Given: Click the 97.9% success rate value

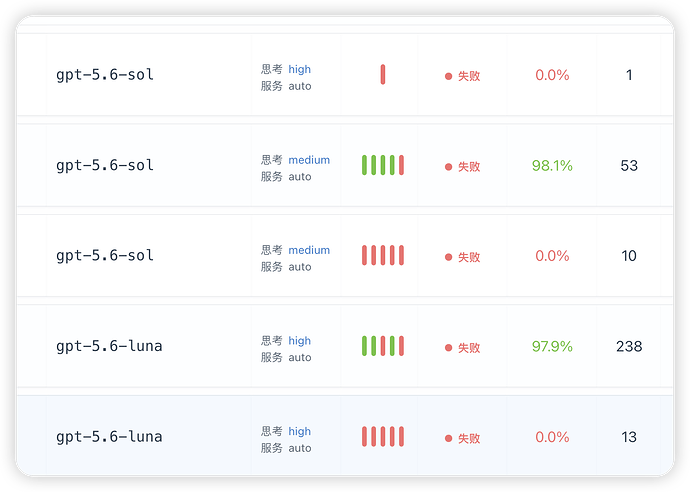Looking at the screenshot, I should pyautogui.click(x=552, y=346).
